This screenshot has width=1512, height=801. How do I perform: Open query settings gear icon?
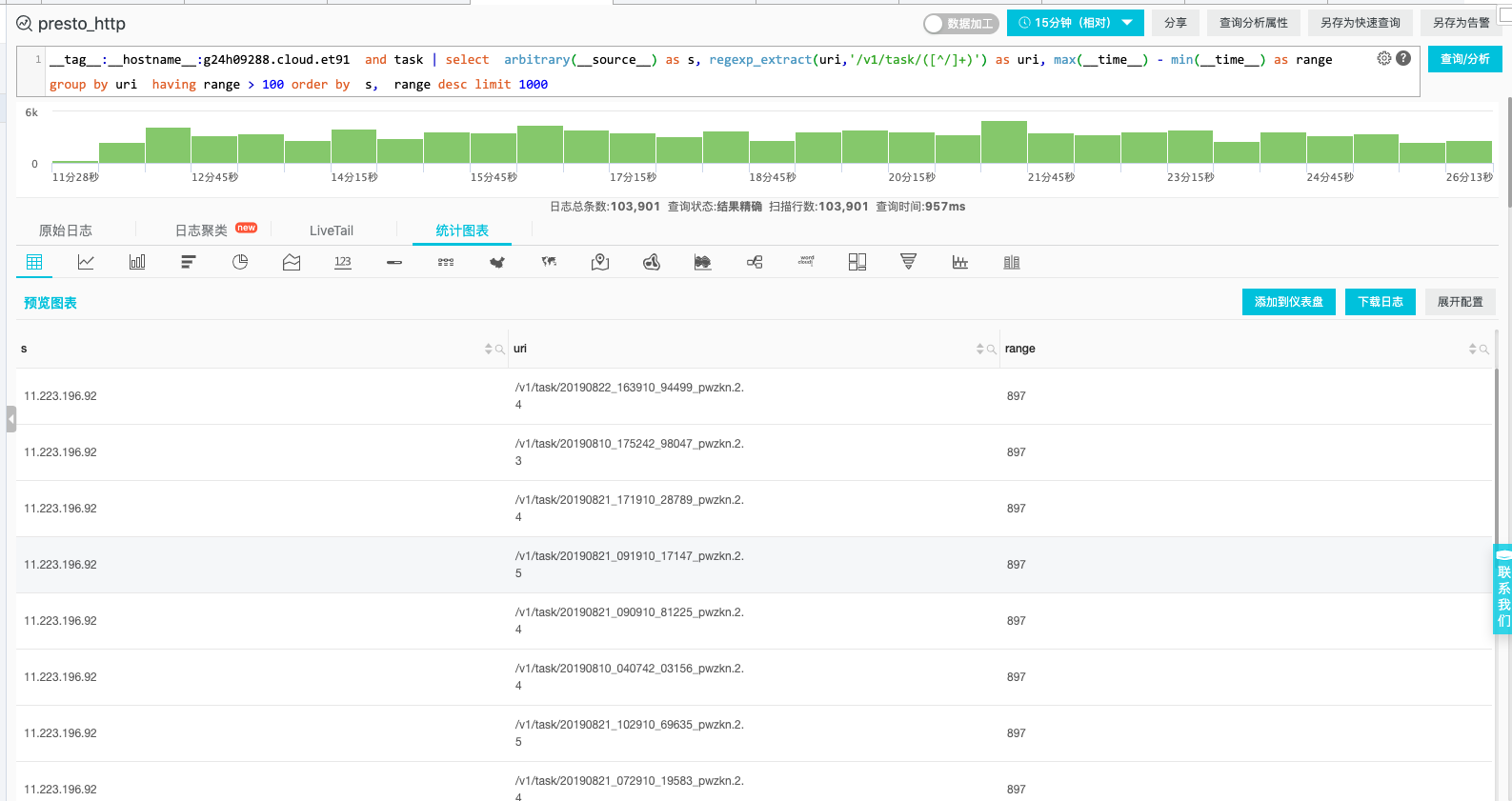[x=1384, y=58]
